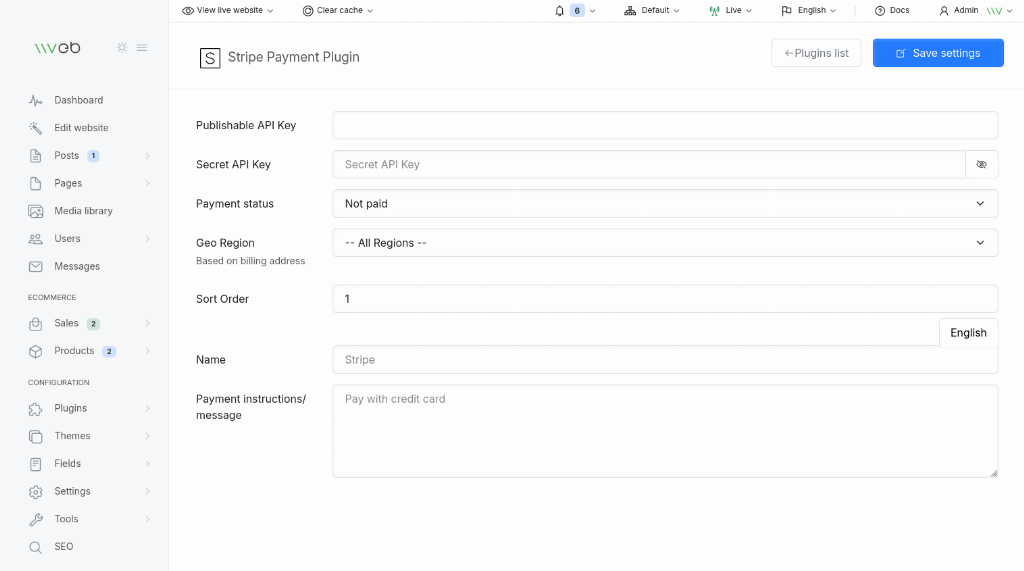Click the Vvveb logo in top bar
The height and width of the screenshot is (571, 1024).
pyautogui.click(x=994, y=10)
